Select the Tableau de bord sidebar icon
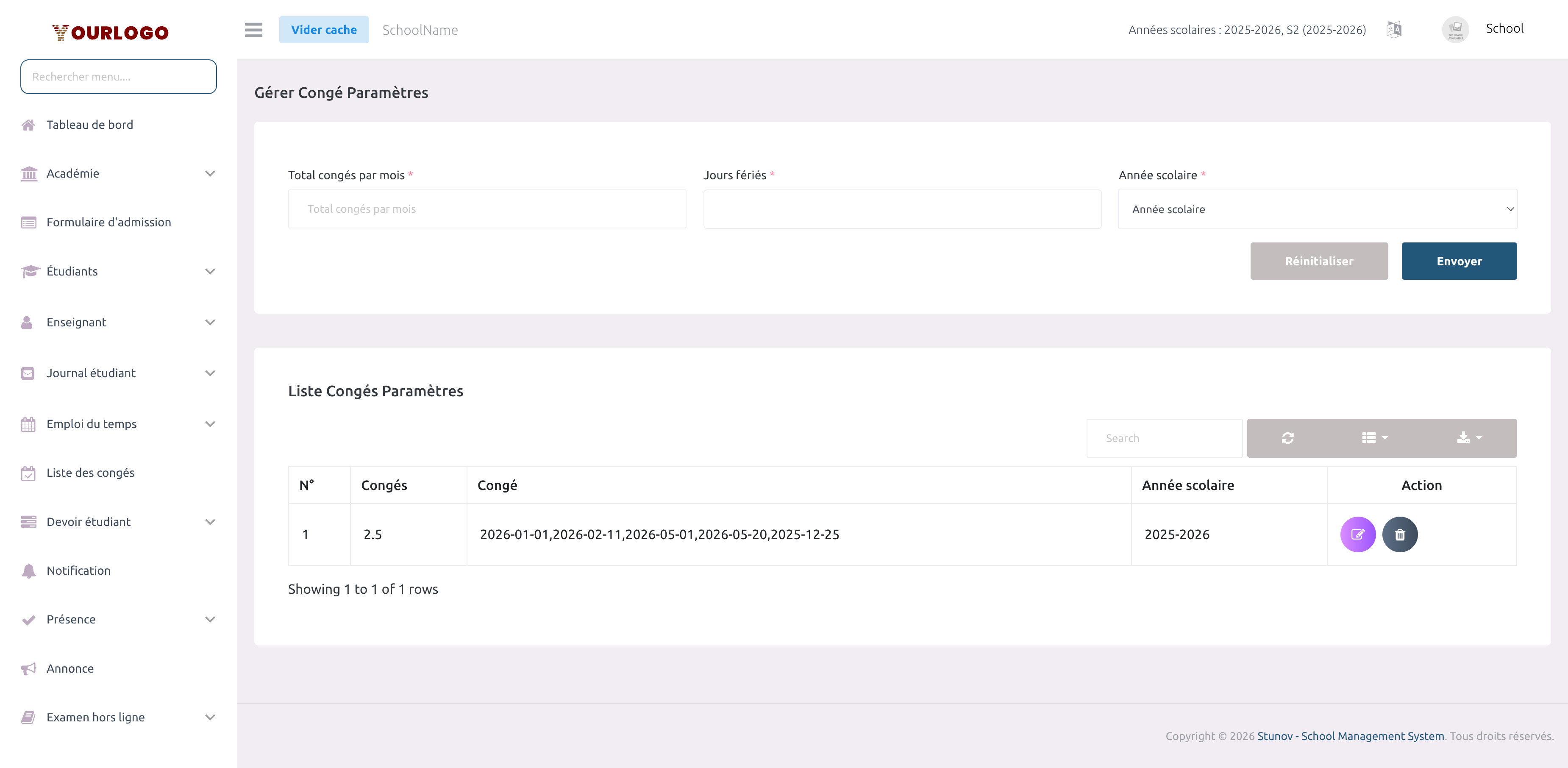 [29, 125]
